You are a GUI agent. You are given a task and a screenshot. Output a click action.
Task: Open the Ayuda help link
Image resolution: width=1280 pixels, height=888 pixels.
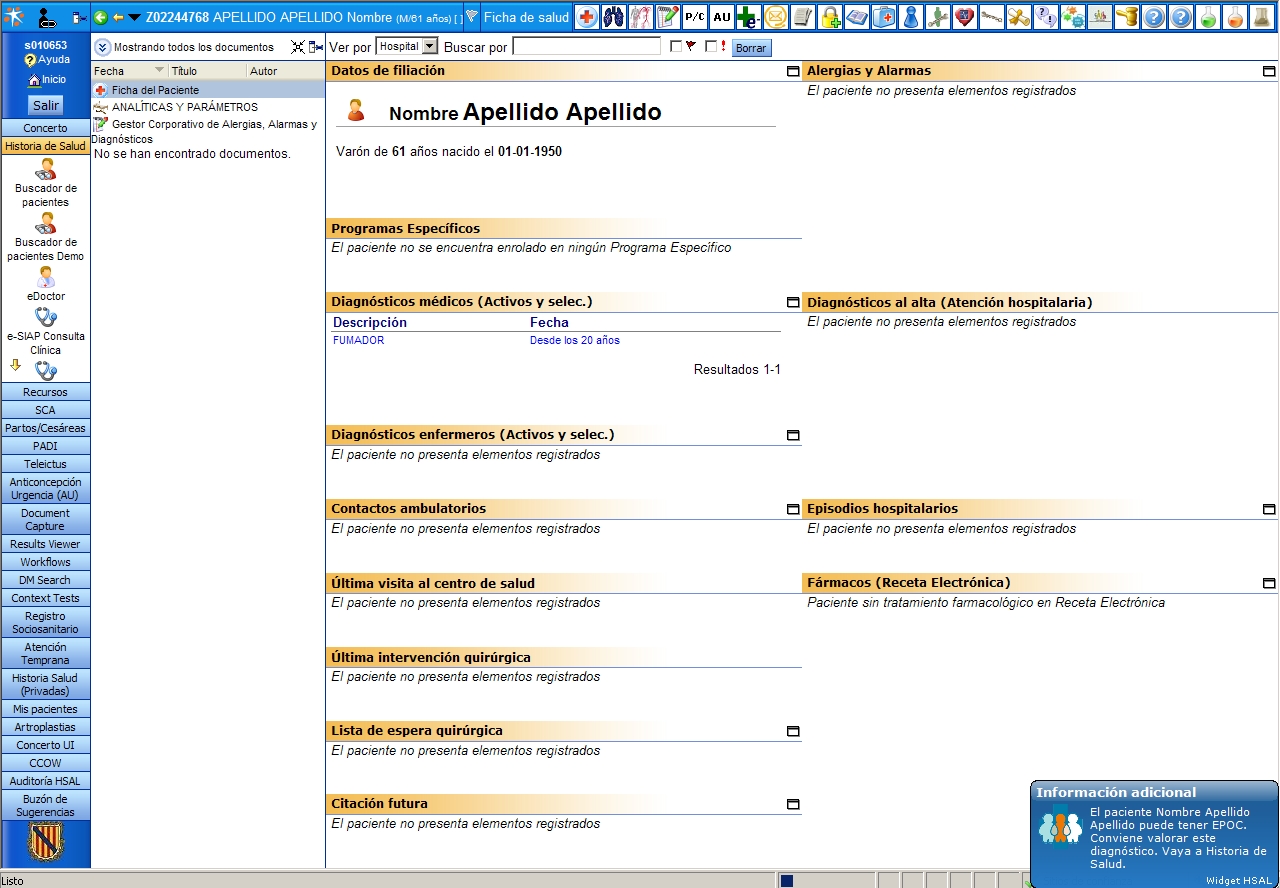(47, 60)
